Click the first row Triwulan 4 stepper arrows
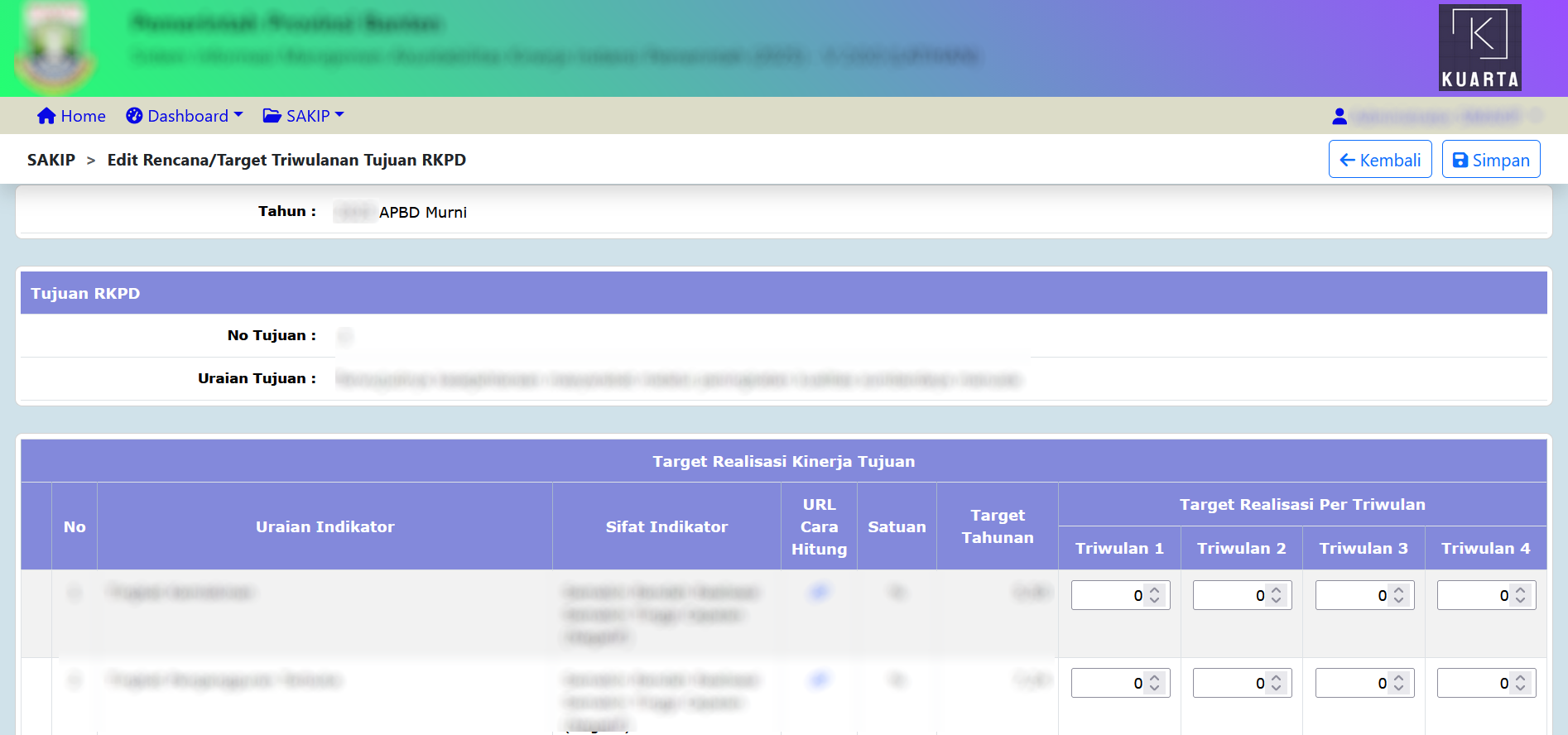This screenshot has width=1568, height=735. pyautogui.click(x=1520, y=596)
